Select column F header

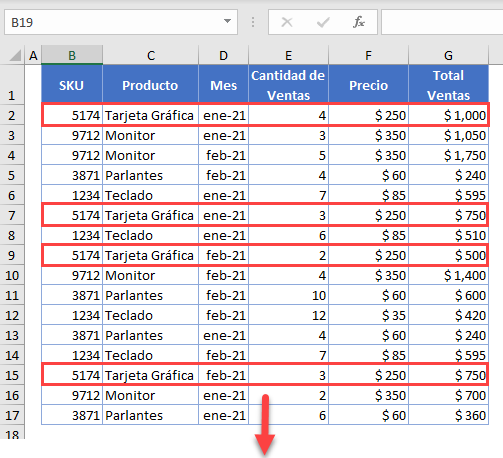click(x=368, y=55)
